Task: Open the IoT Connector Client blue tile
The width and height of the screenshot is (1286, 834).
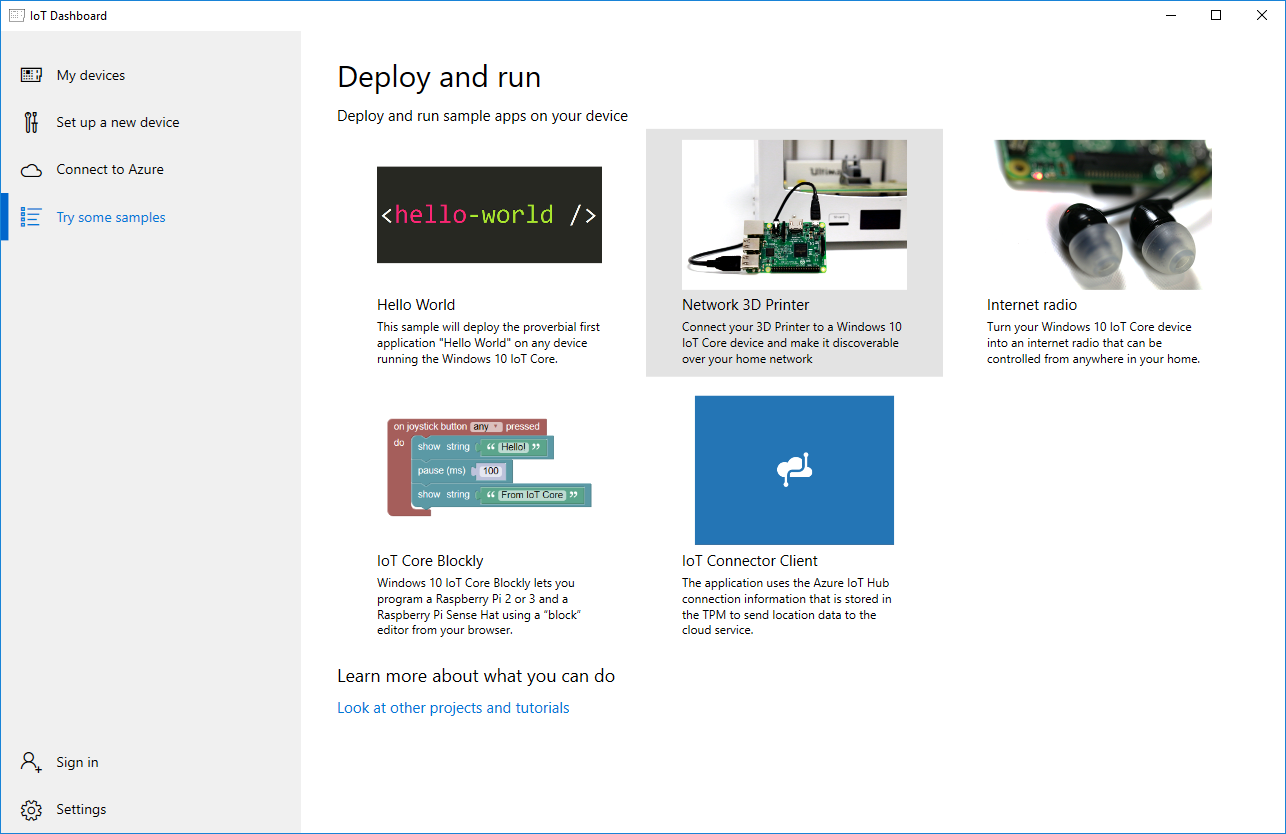Action: coord(794,470)
